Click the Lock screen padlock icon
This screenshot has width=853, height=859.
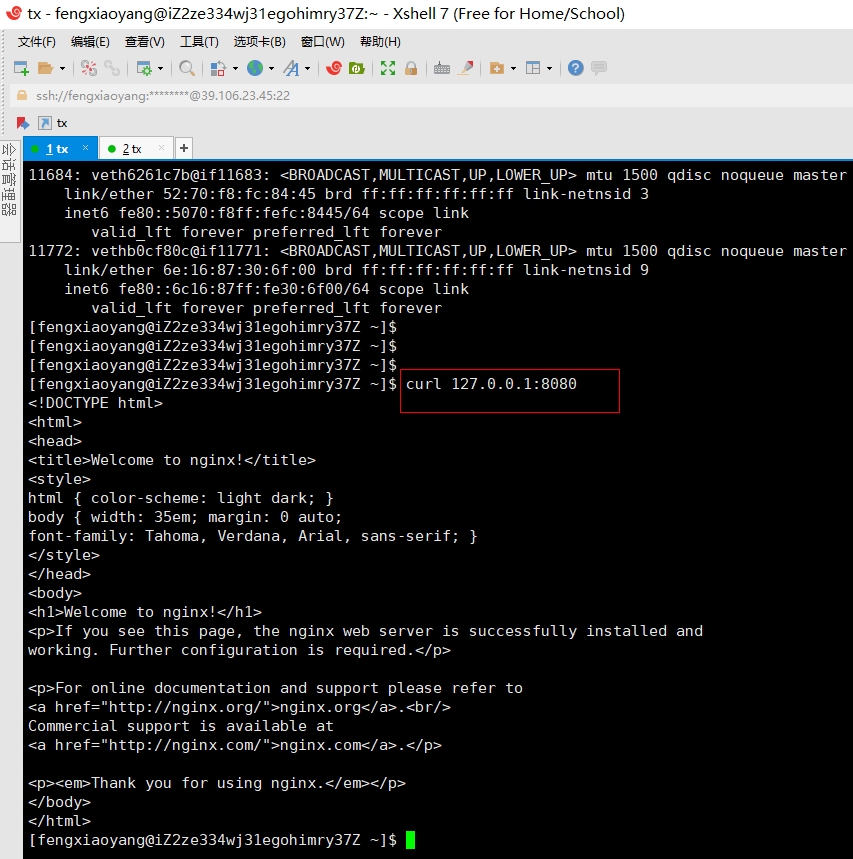(411, 68)
